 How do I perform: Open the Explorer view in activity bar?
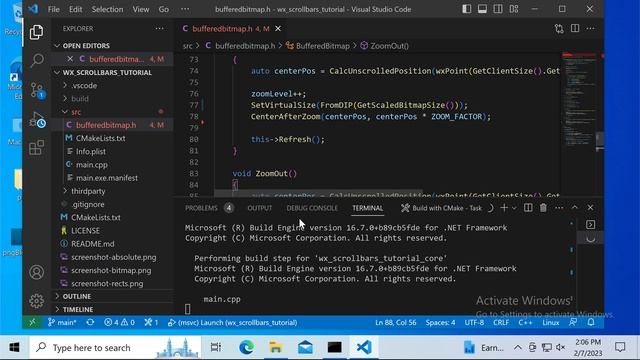point(36,32)
